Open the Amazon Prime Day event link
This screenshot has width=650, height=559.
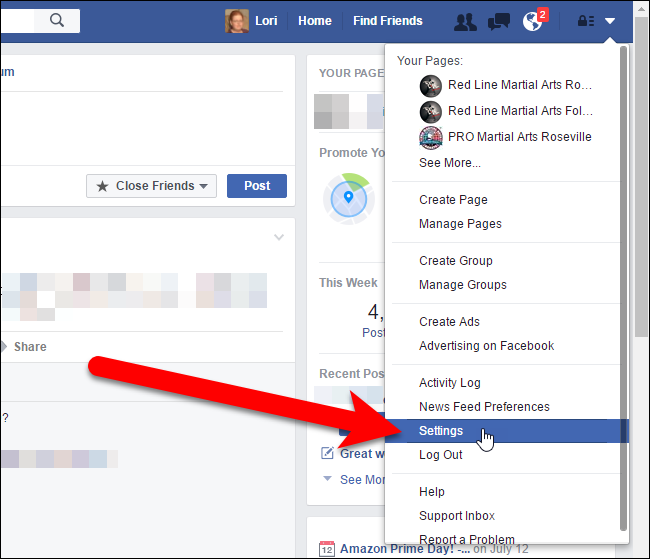click(x=405, y=549)
